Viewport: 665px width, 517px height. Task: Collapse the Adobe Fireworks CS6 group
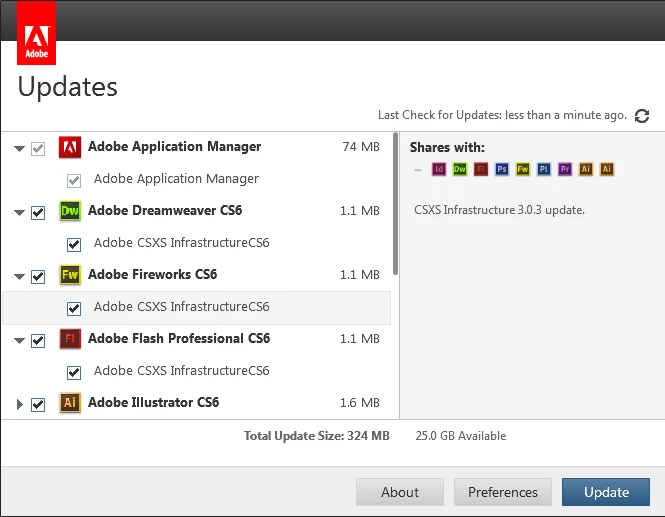point(20,277)
